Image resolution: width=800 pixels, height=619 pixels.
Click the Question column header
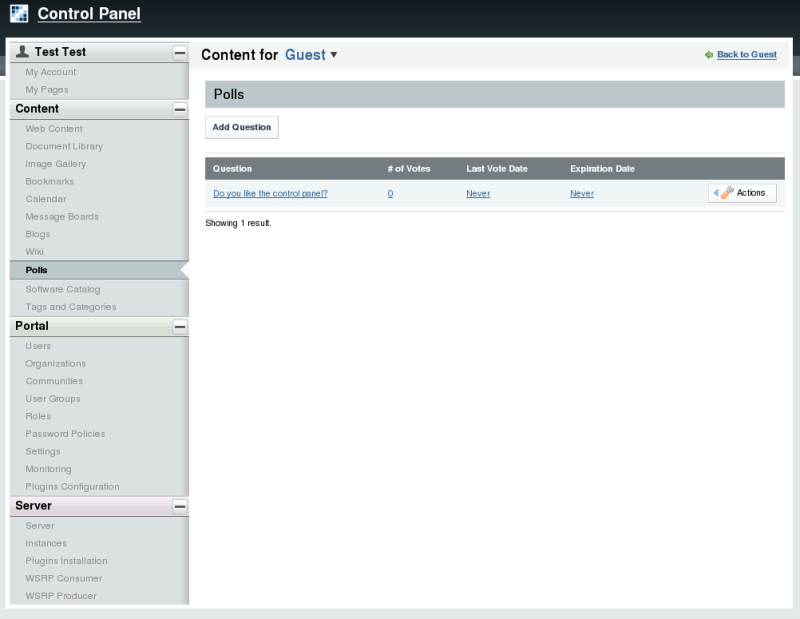[232, 169]
